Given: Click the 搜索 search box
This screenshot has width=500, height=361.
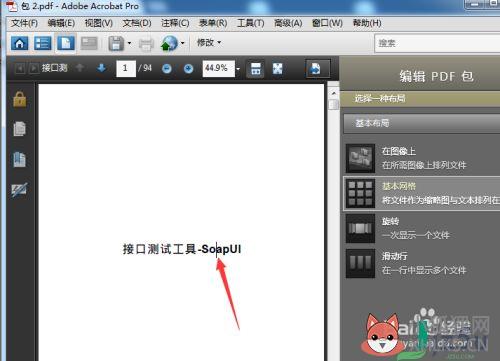Looking at the screenshot, I should 437,43.
